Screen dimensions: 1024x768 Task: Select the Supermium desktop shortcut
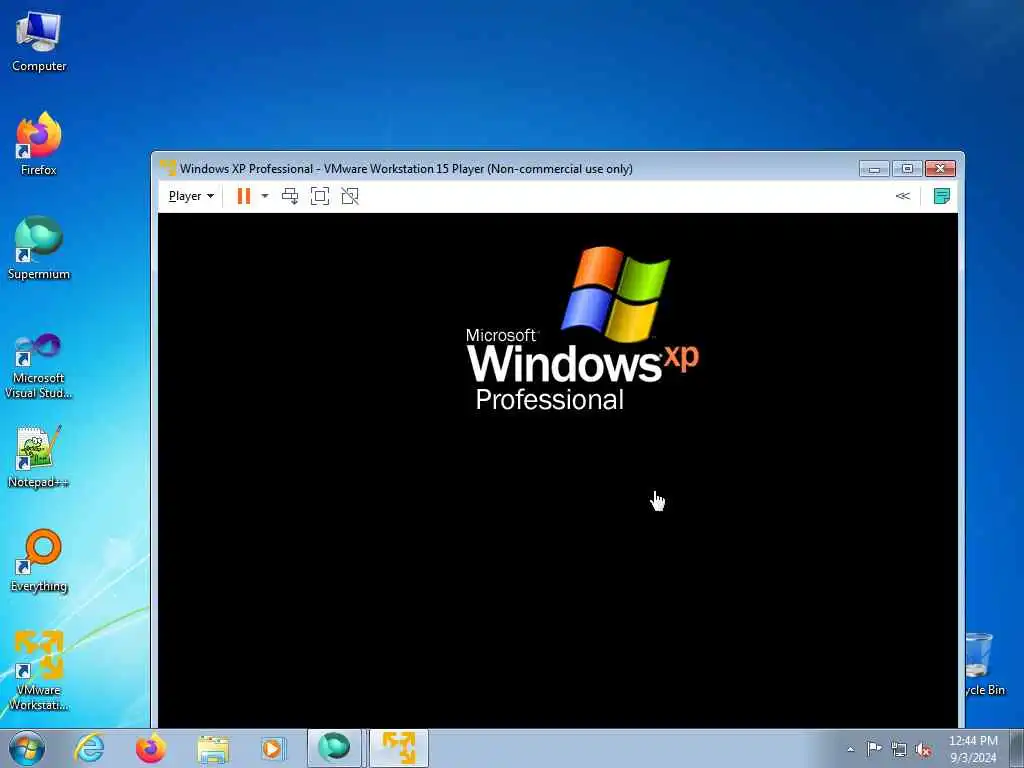(39, 248)
